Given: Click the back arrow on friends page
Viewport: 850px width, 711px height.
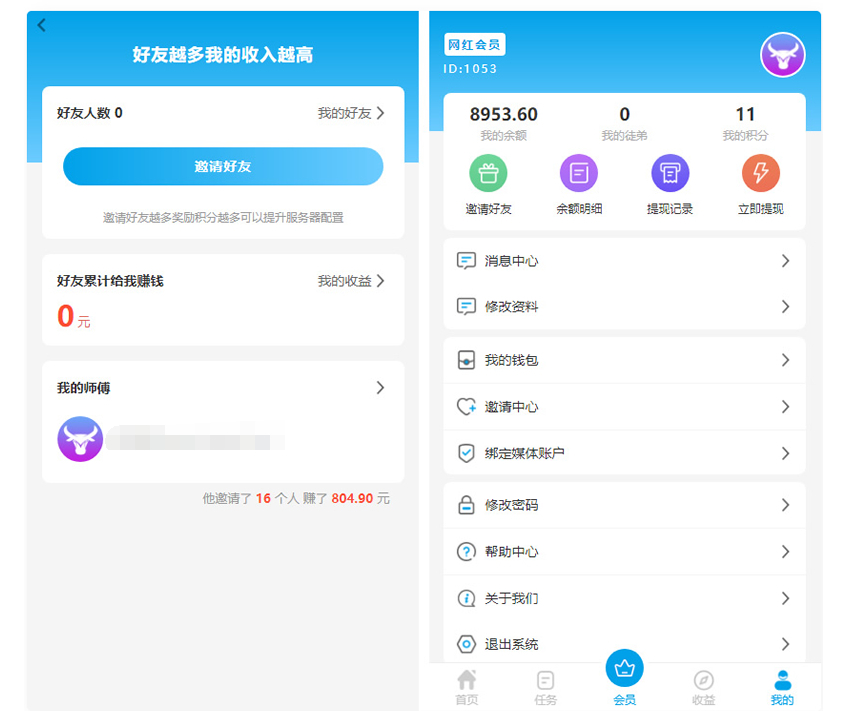Looking at the screenshot, I should [42, 26].
